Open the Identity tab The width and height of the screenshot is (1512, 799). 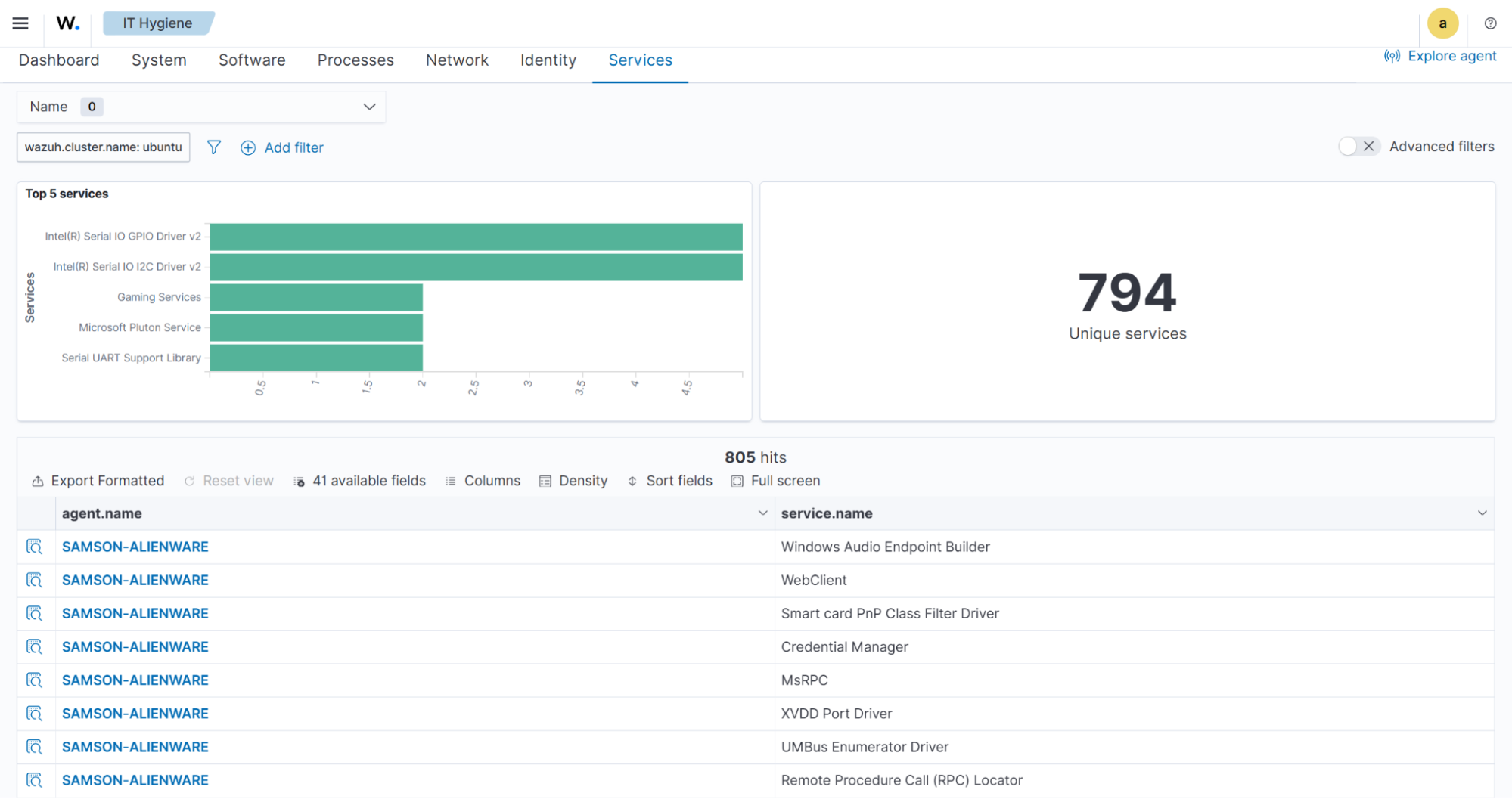click(548, 60)
